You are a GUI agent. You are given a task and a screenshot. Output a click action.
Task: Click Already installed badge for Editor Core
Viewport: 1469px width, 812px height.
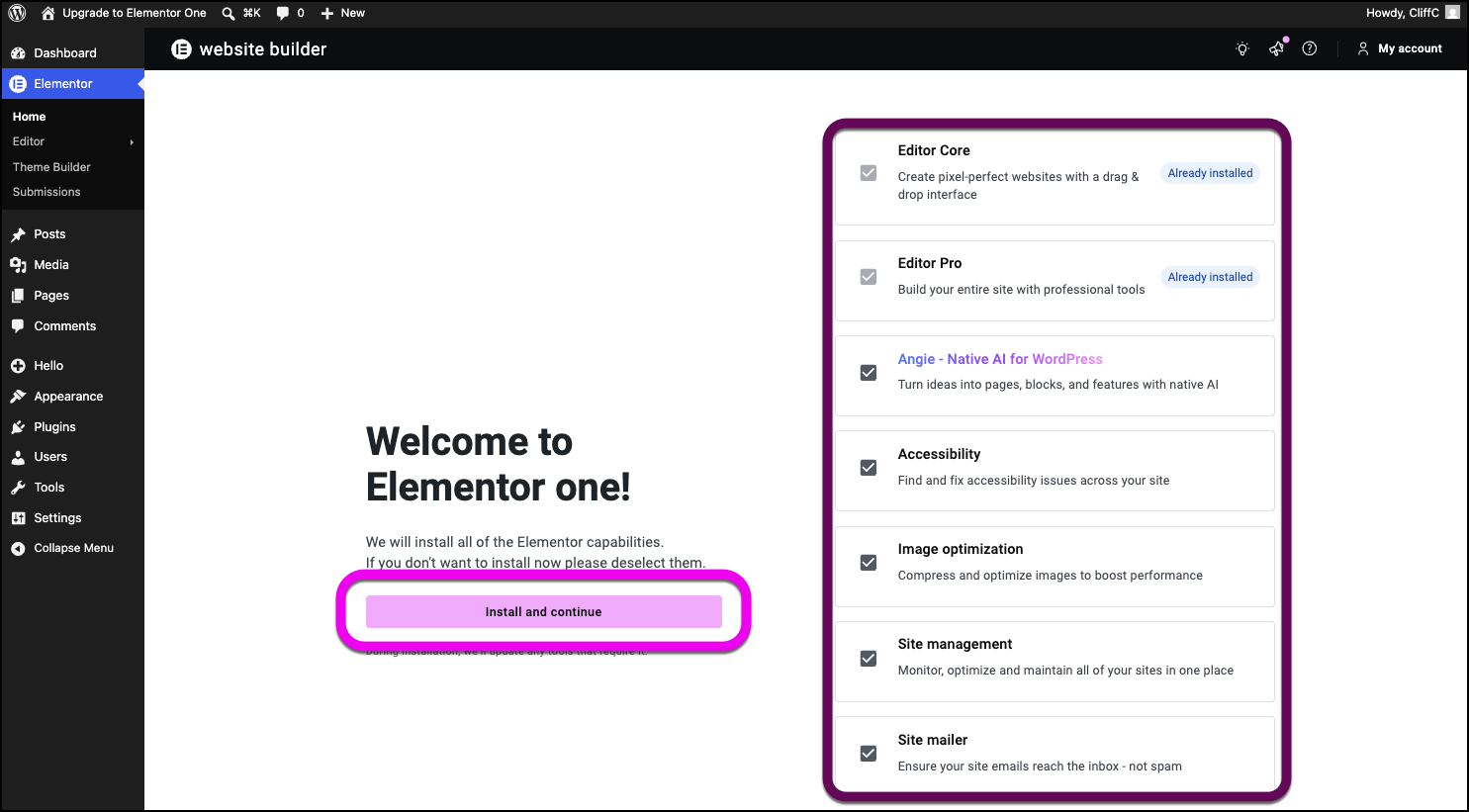tap(1210, 173)
